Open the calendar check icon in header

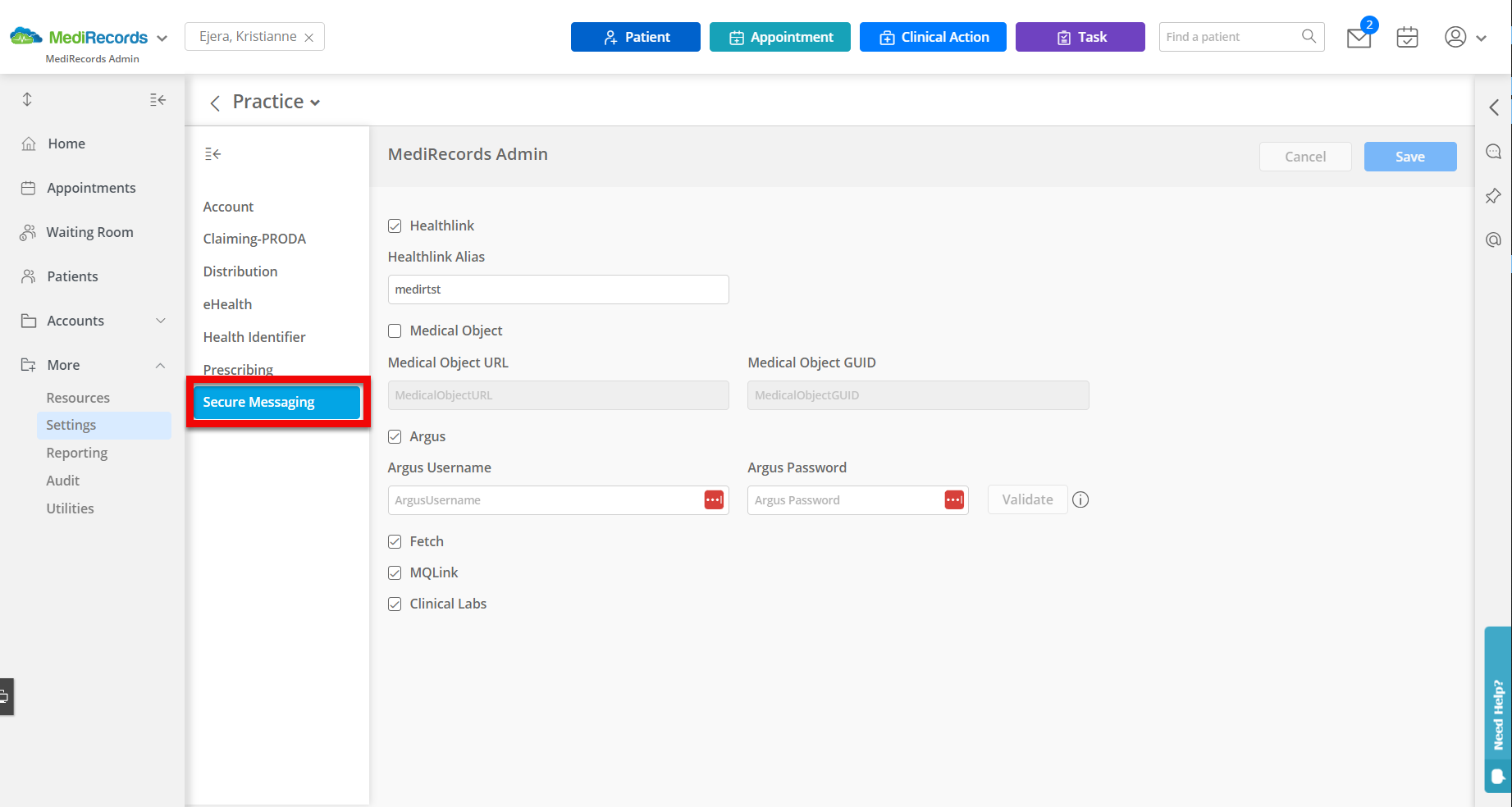point(1407,37)
